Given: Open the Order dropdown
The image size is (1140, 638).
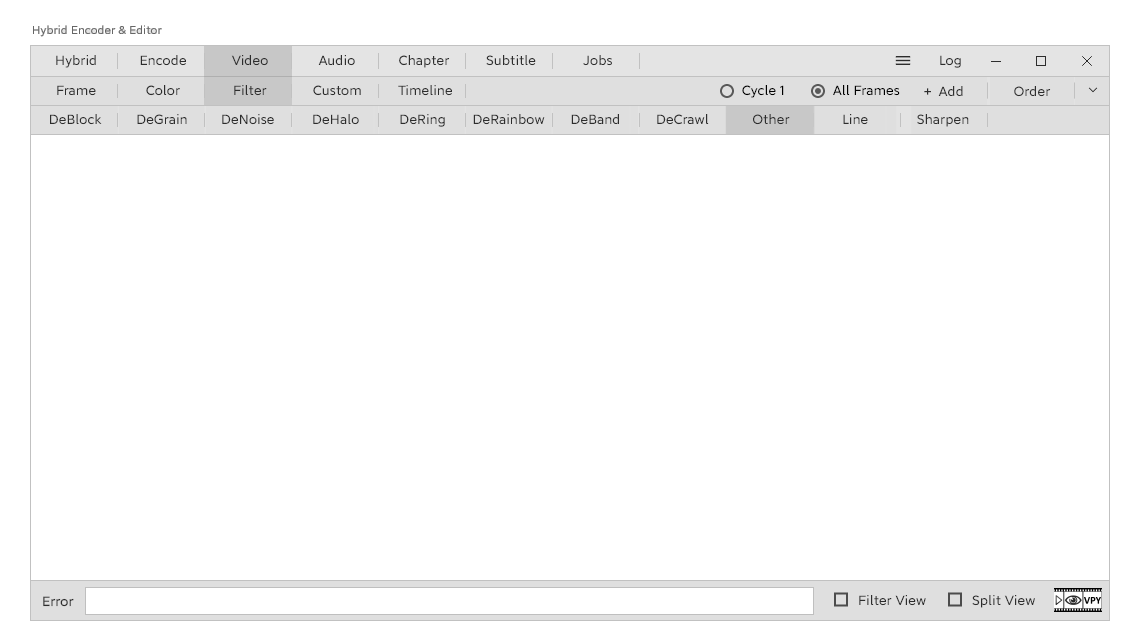Looking at the screenshot, I should click(x=1031, y=91).
